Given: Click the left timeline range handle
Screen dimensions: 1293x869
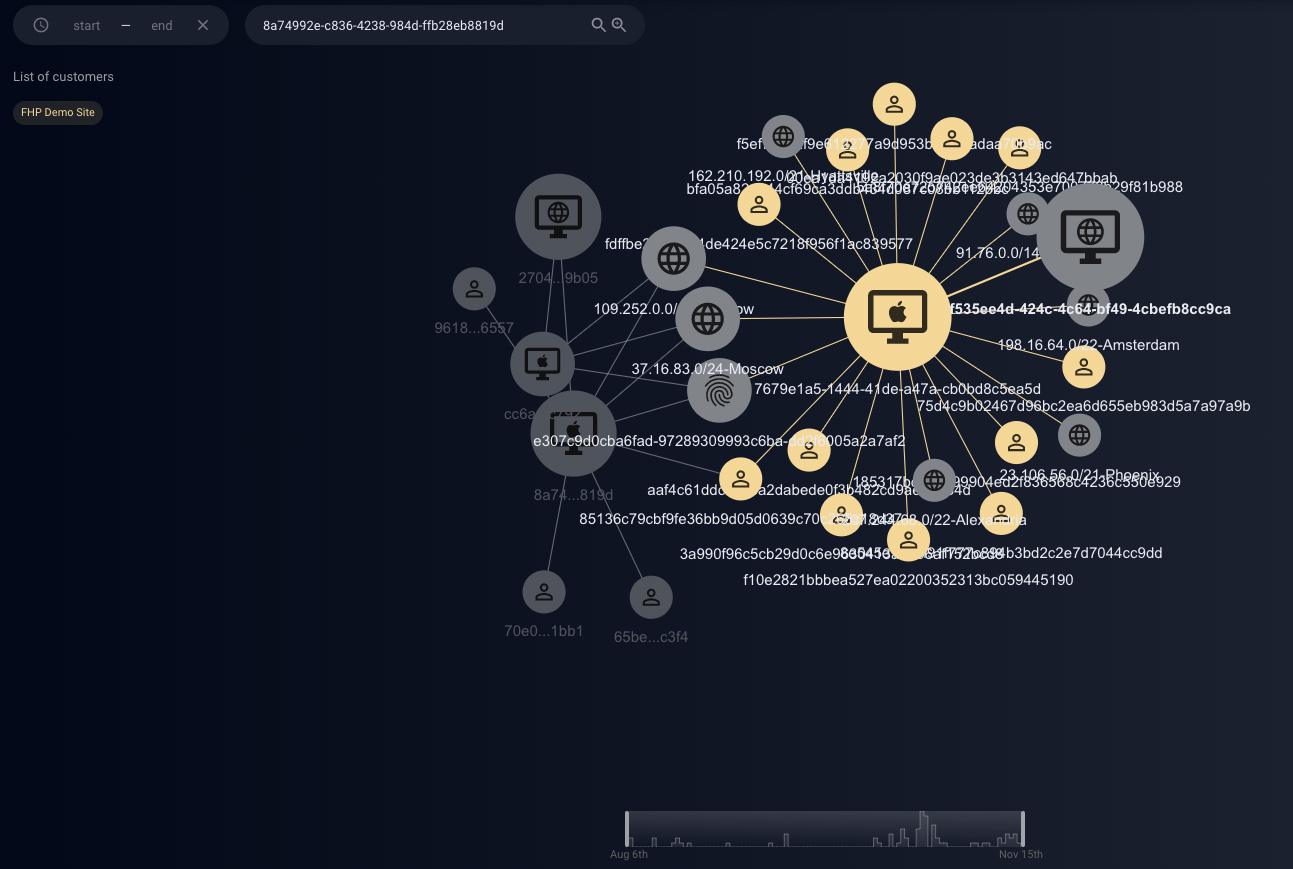Looking at the screenshot, I should pyautogui.click(x=627, y=829).
